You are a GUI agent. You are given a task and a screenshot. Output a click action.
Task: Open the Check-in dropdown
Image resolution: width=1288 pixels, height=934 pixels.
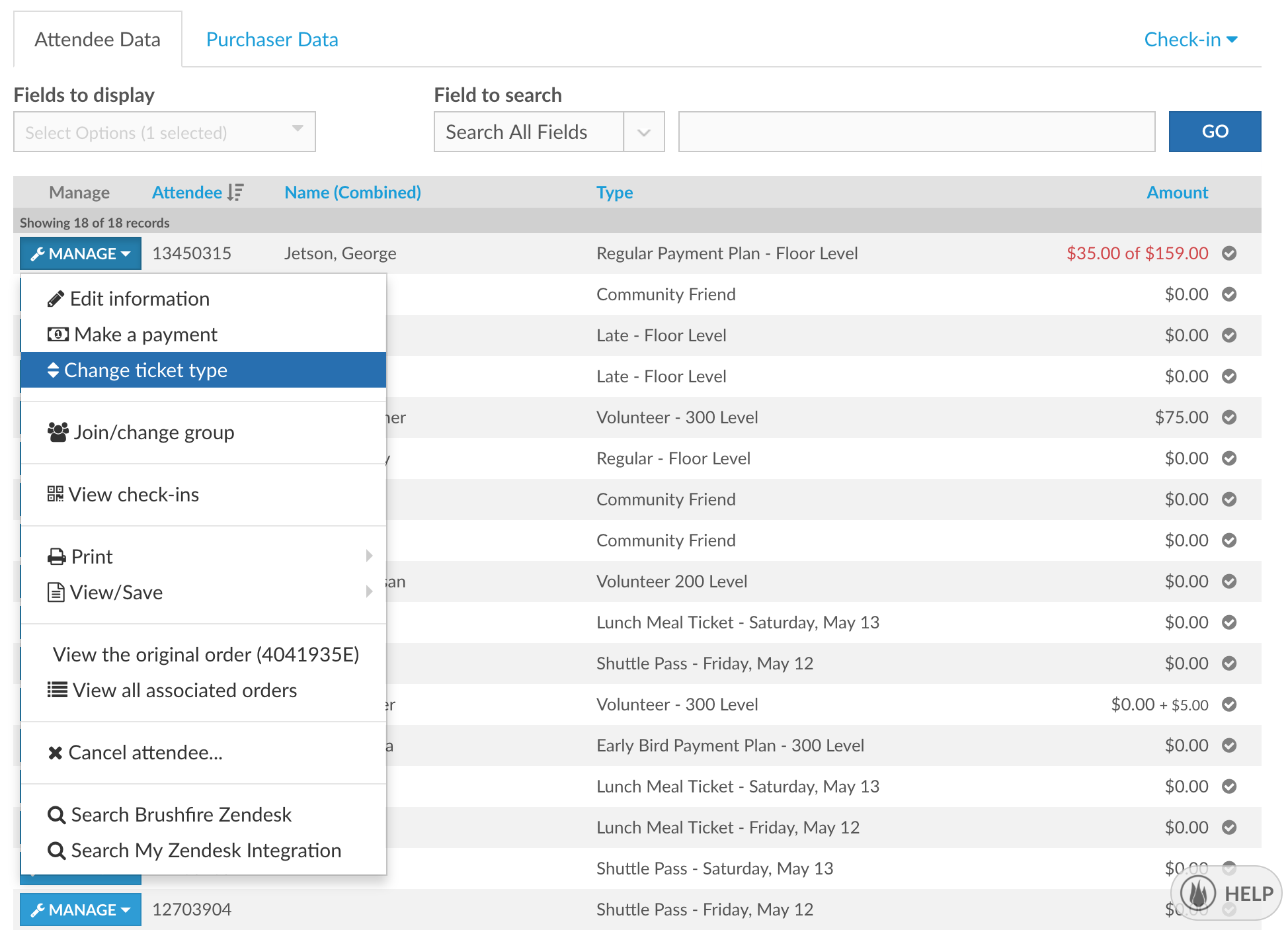pyautogui.click(x=1191, y=40)
